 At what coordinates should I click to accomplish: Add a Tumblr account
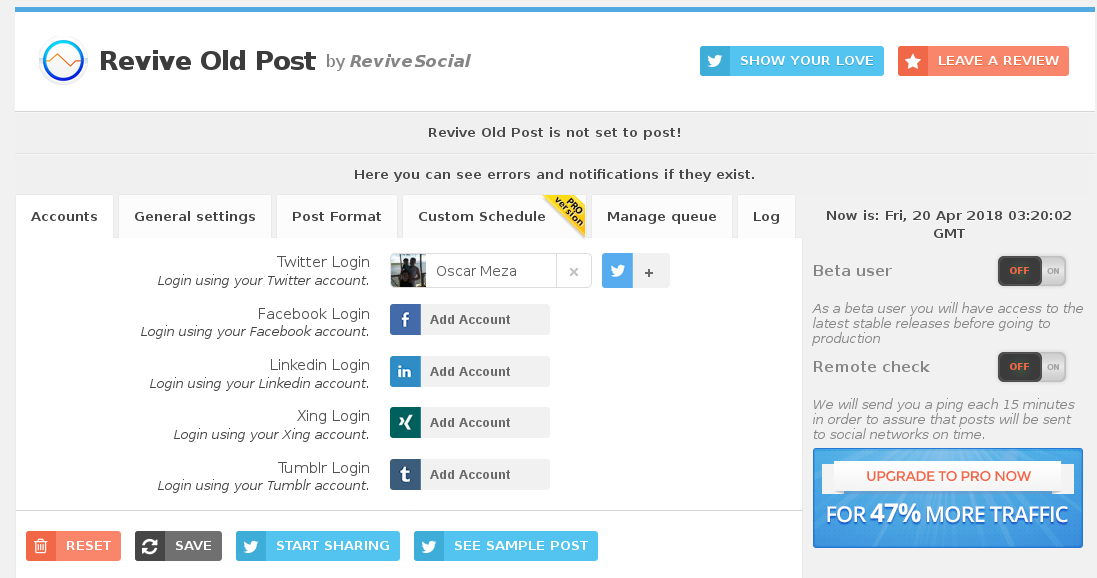click(470, 474)
